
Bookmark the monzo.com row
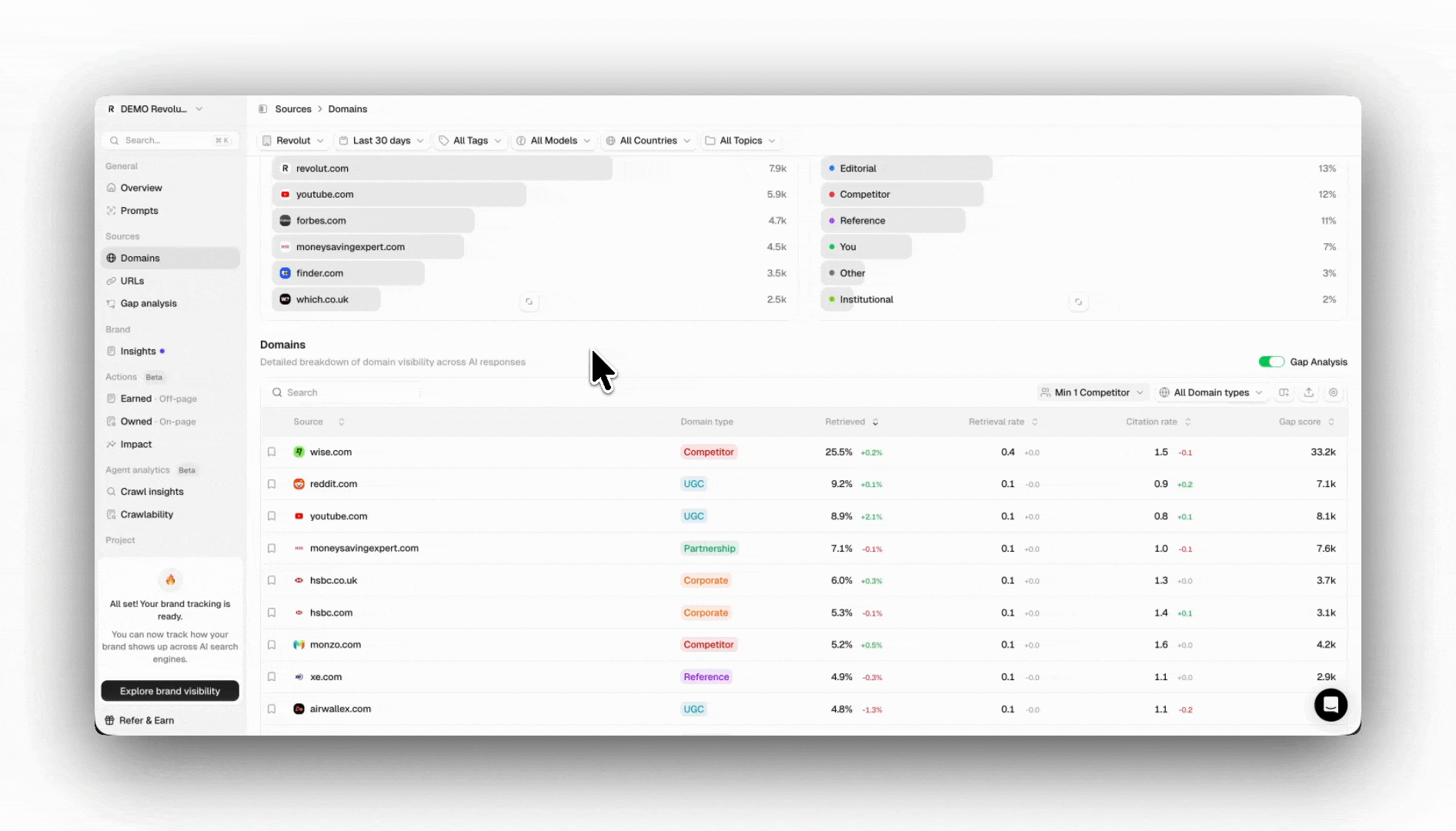(272, 645)
